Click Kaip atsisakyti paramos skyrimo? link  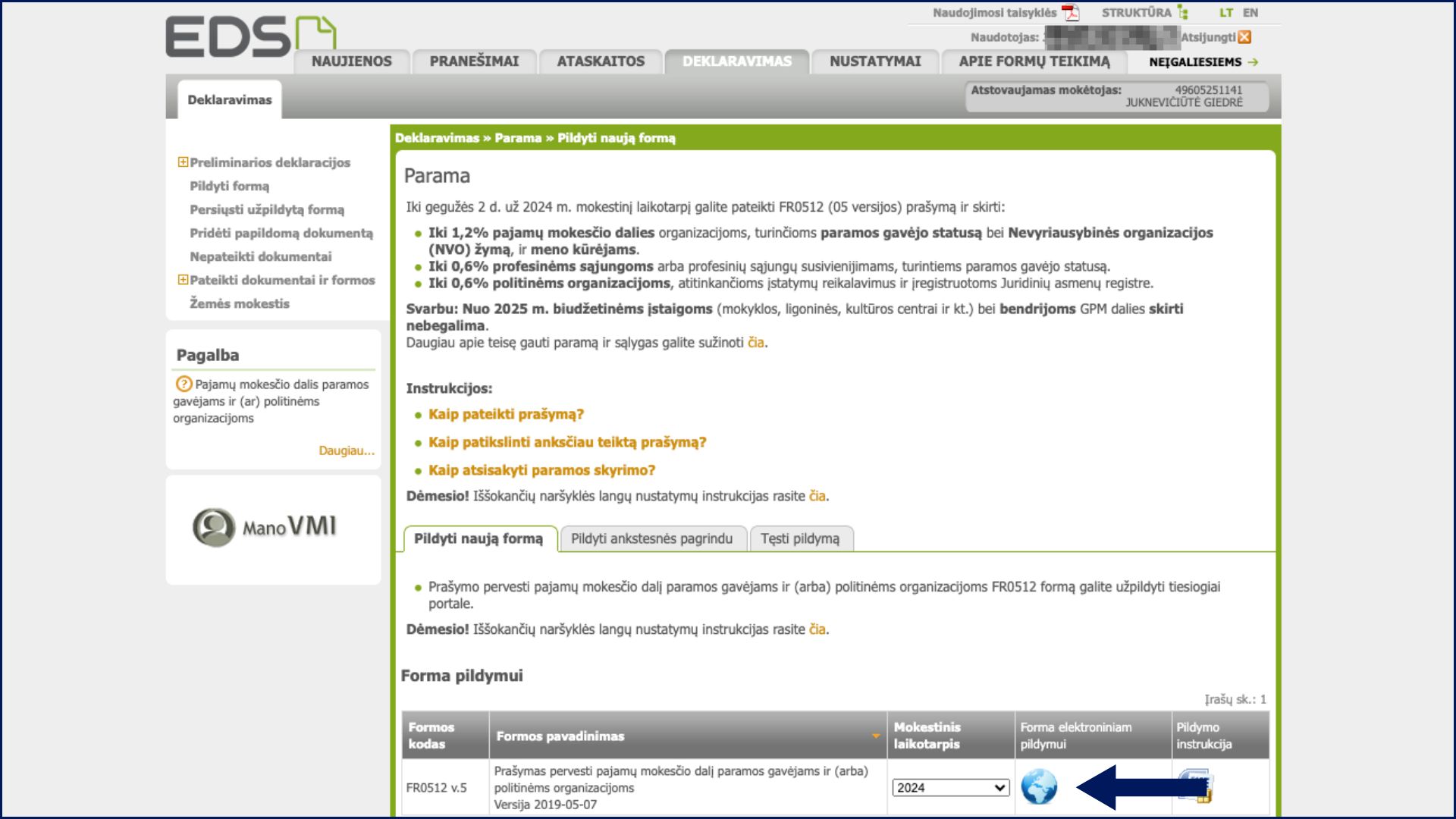click(541, 471)
